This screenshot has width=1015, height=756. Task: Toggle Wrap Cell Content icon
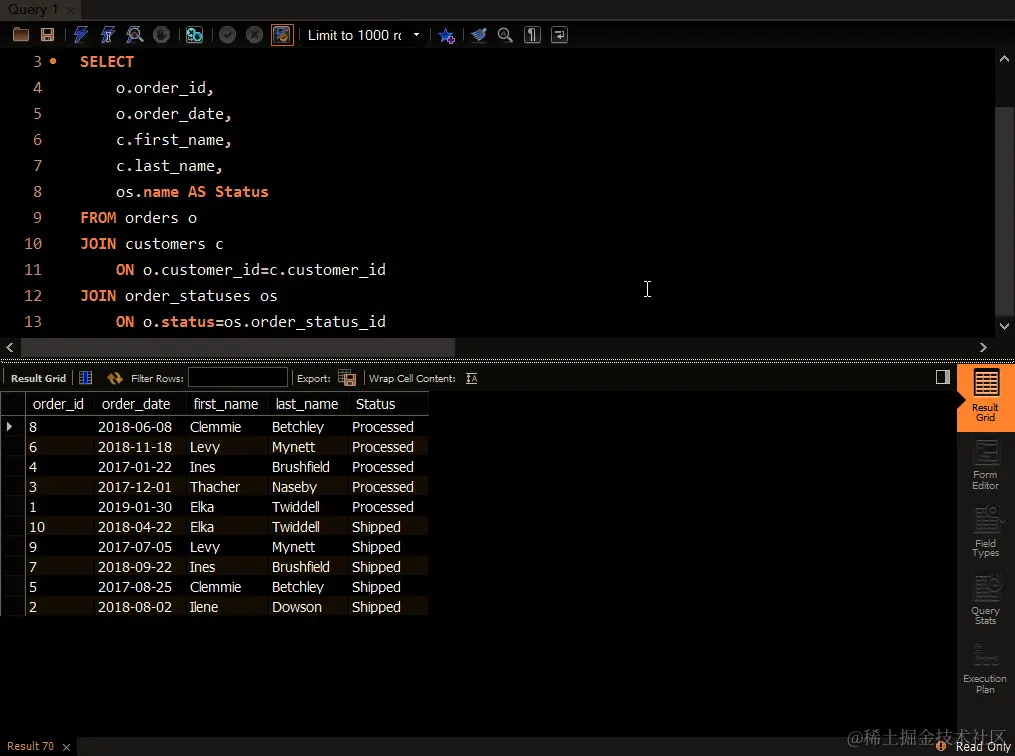pyautogui.click(x=471, y=378)
